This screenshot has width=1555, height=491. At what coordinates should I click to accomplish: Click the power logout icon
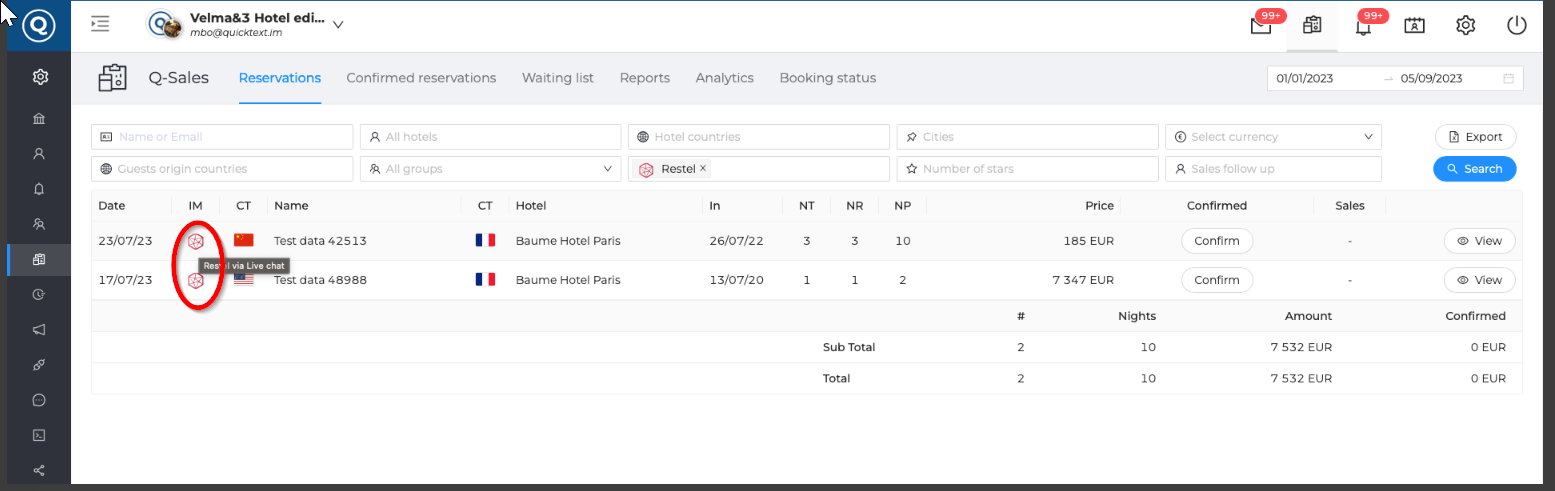click(1516, 26)
